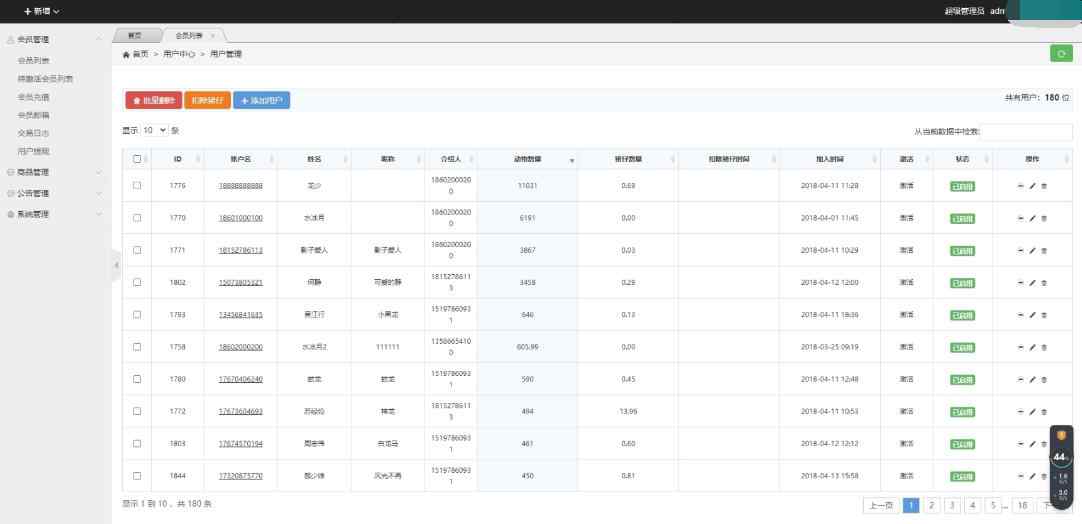Click the home icon in the breadcrumb
This screenshot has width=1082, height=524.
tap(126, 54)
